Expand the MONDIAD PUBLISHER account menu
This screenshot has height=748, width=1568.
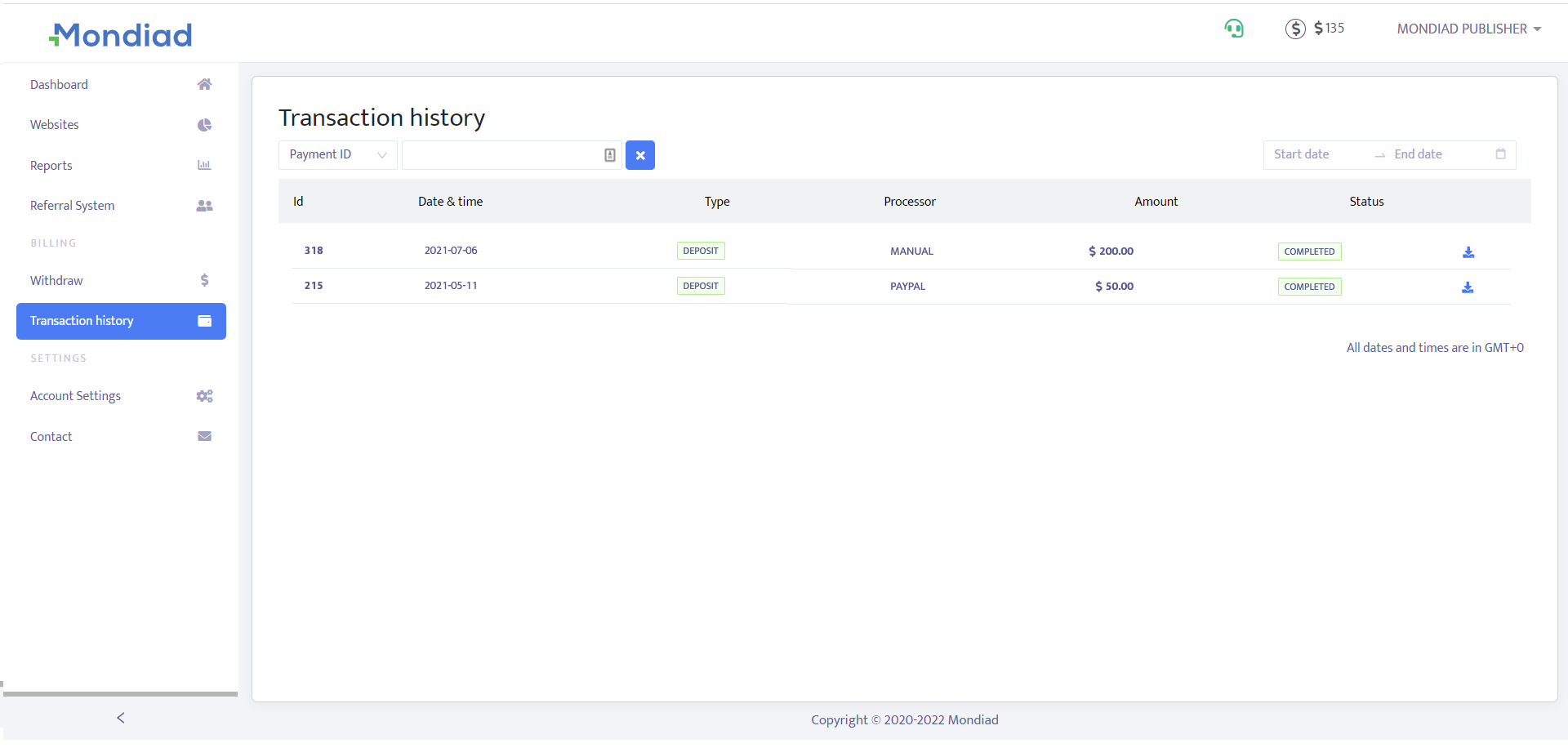(x=1468, y=29)
